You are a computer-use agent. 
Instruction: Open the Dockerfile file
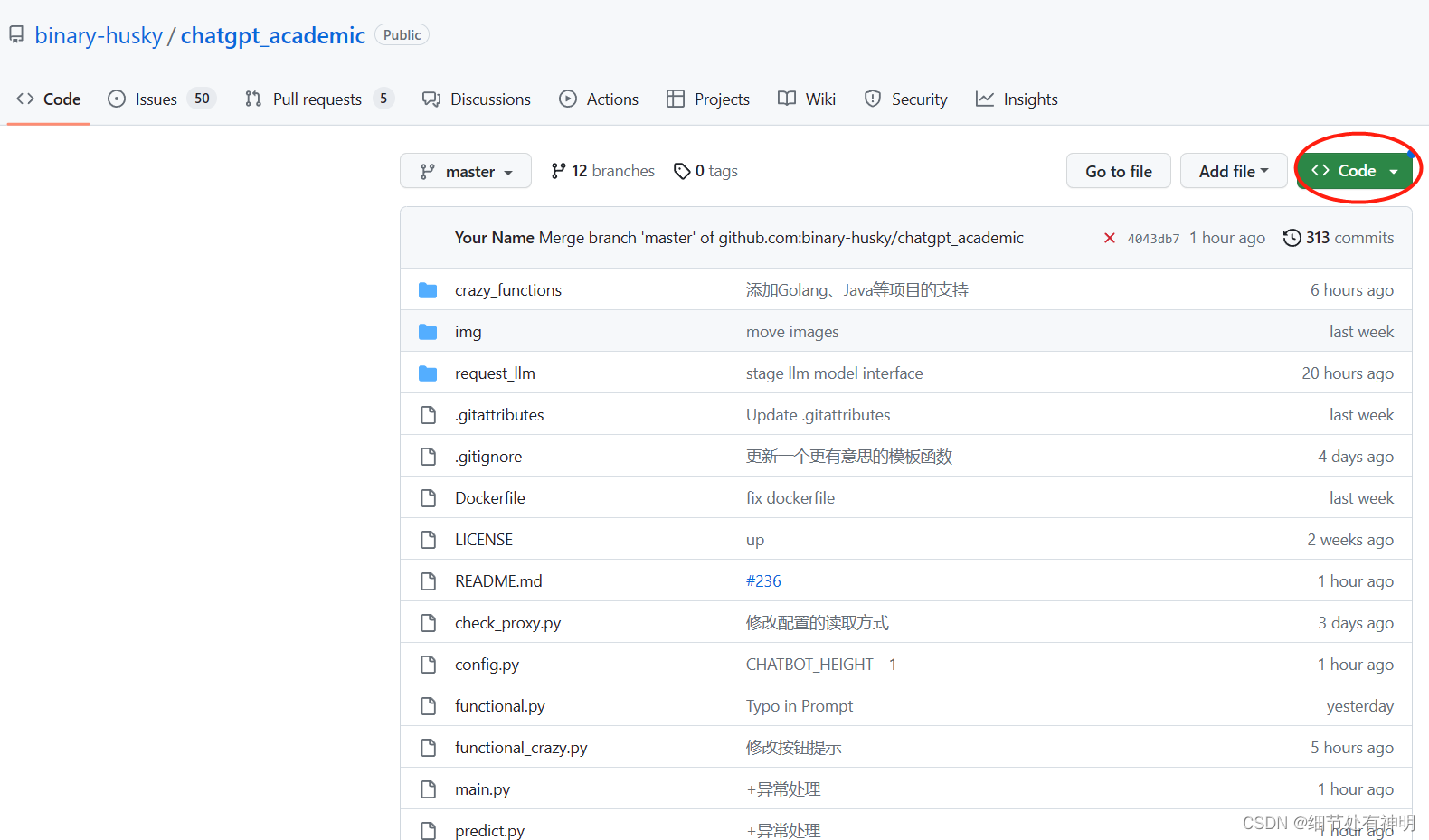(x=490, y=498)
